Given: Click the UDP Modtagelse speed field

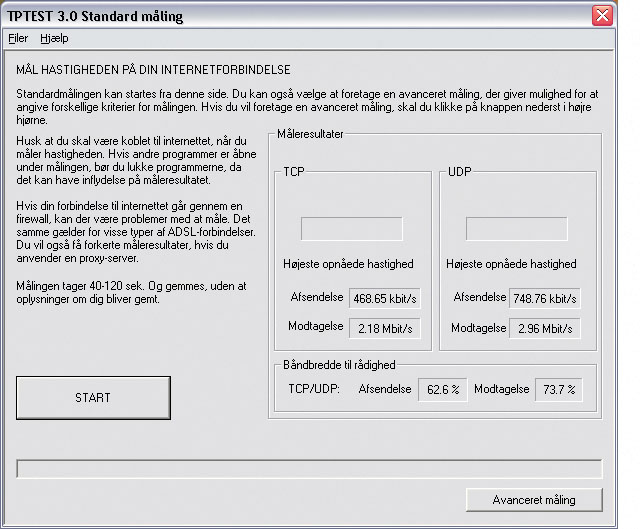Looking at the screenshot, I should coord(544,329).
